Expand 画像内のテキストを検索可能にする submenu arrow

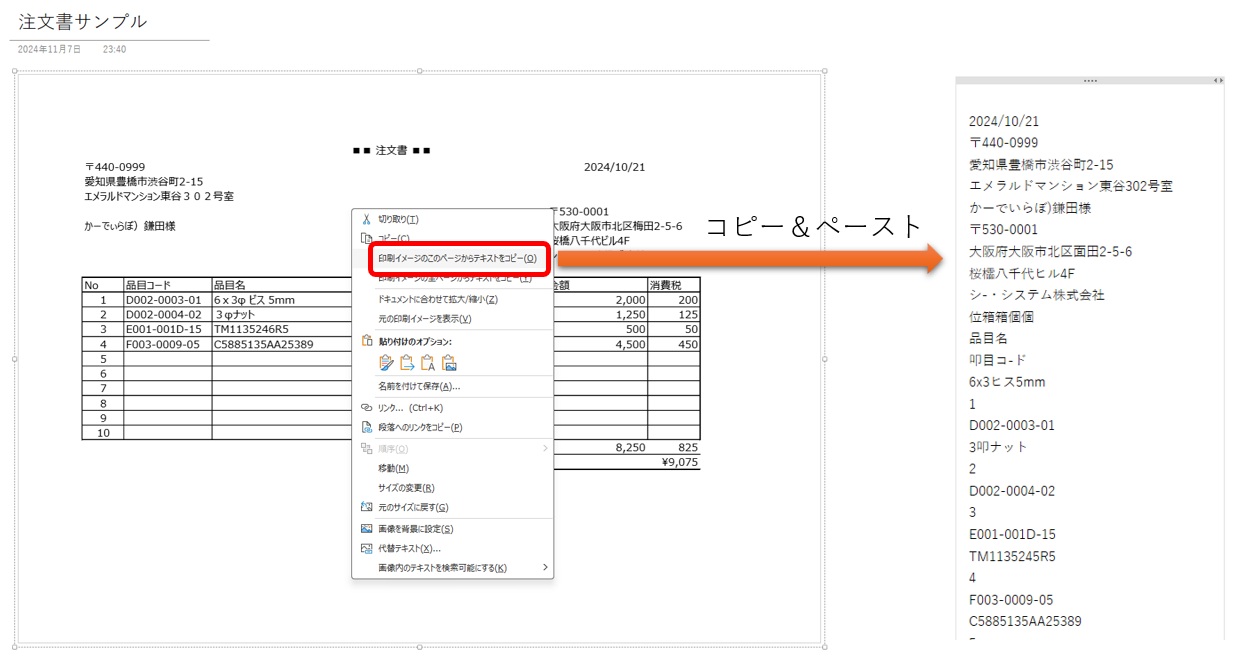pos(545,568)
